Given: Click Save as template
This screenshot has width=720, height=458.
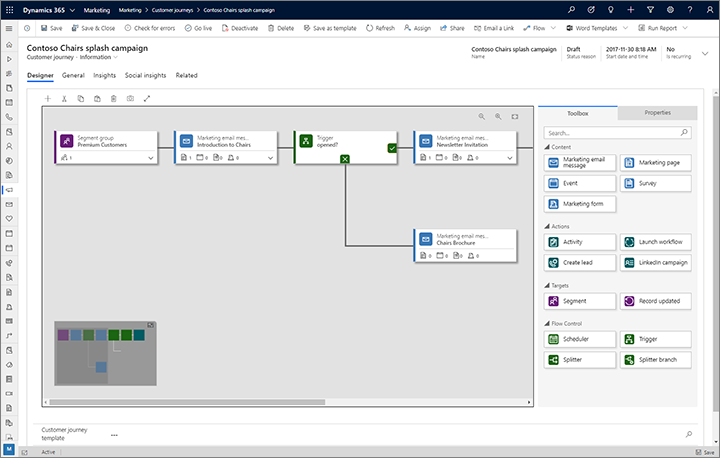Looking at the screenshot, I should click(330, 28).
